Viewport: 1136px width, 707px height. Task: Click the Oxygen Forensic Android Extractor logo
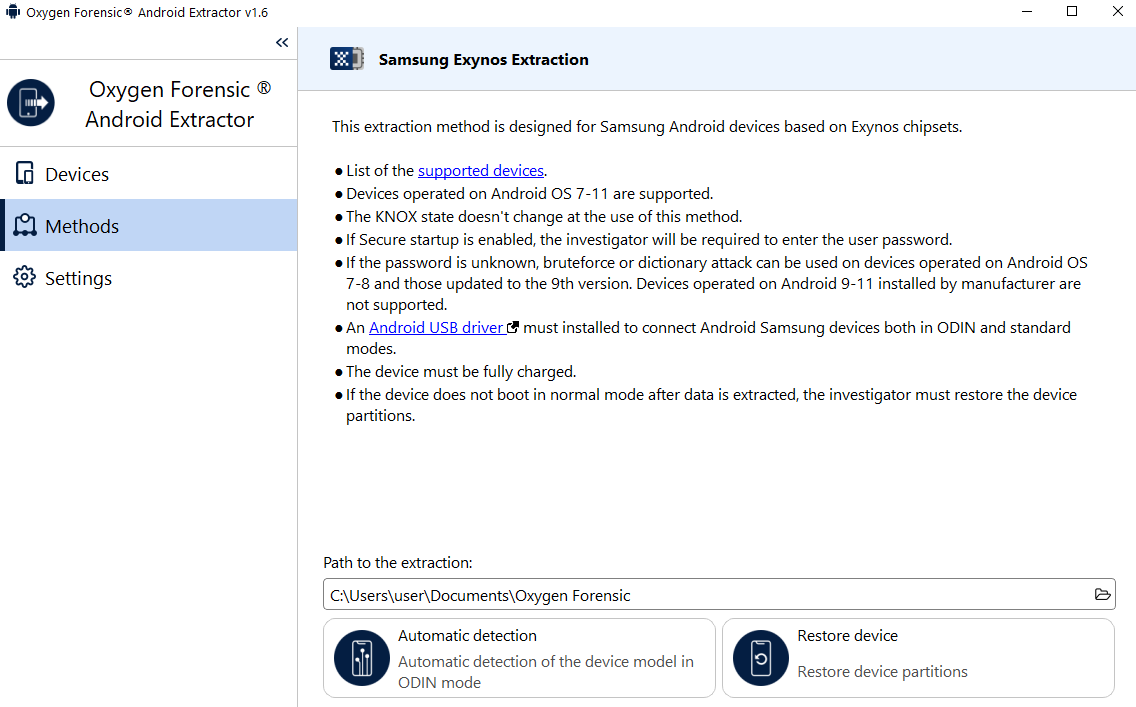[30, 103]
